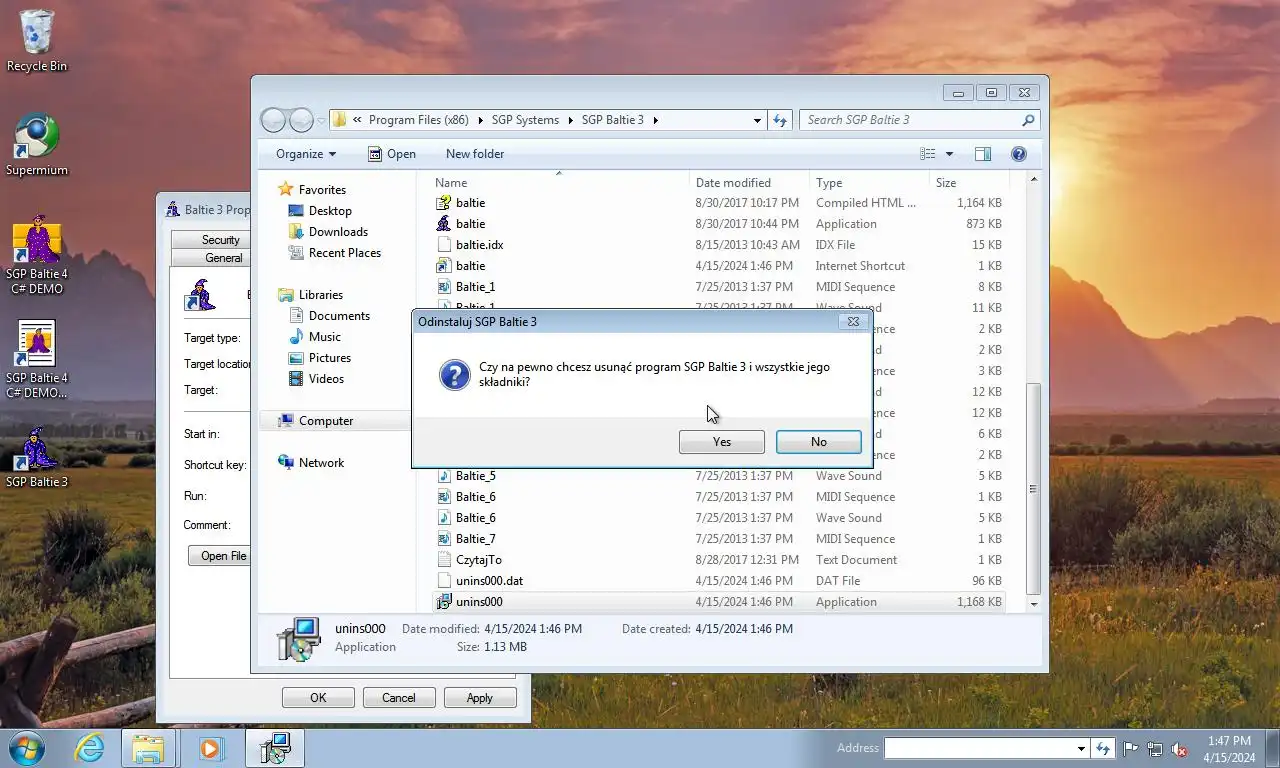Open Recycle Bin desktop icon
Screen dimensions: 1280x768
point(37,41)
